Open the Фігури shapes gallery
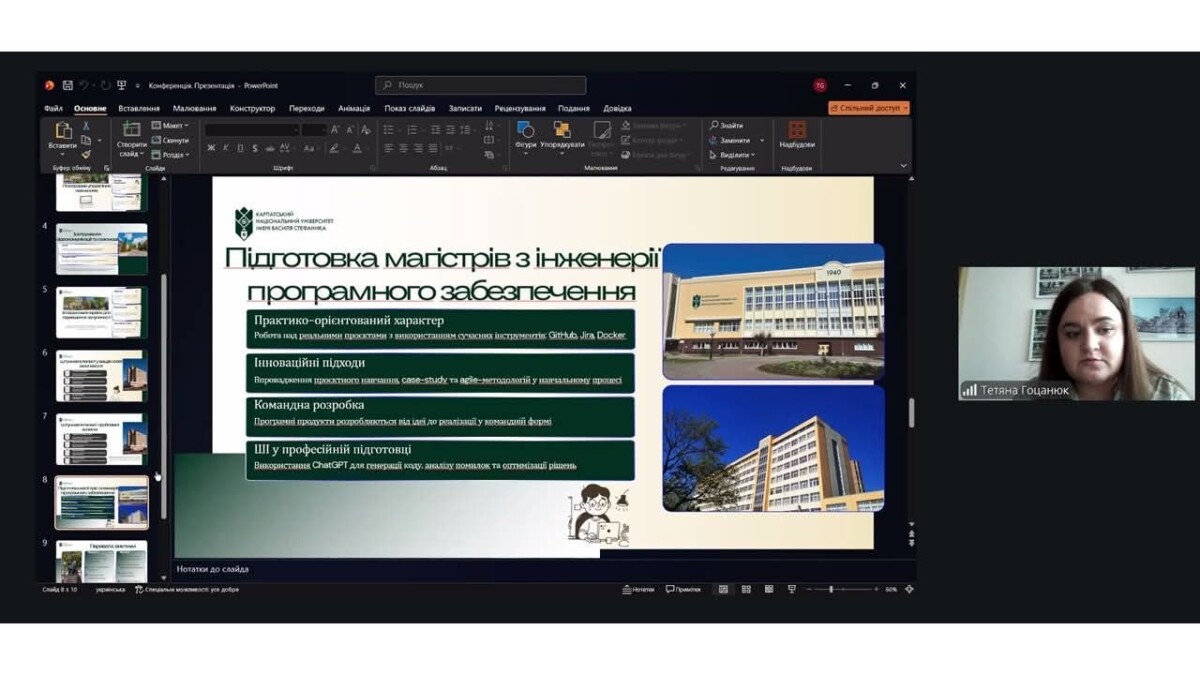Screen dimensions: 1200x675 click(526, 135)
